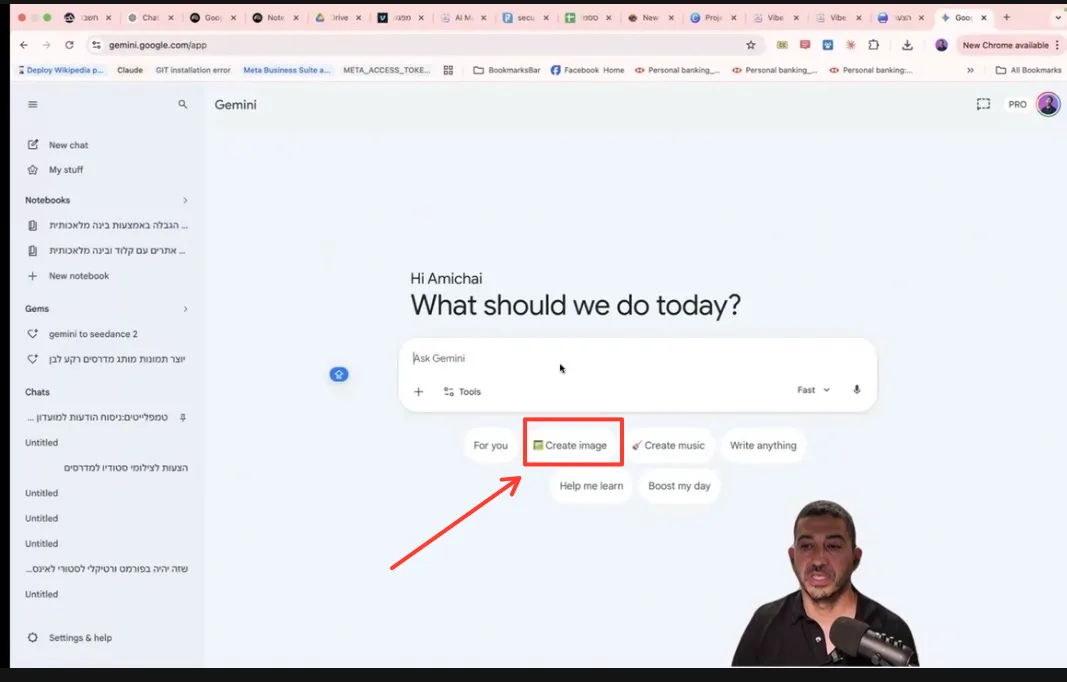
Task: Open the Extensions puzzle-piece icon
Action: [x=874, y=45]
